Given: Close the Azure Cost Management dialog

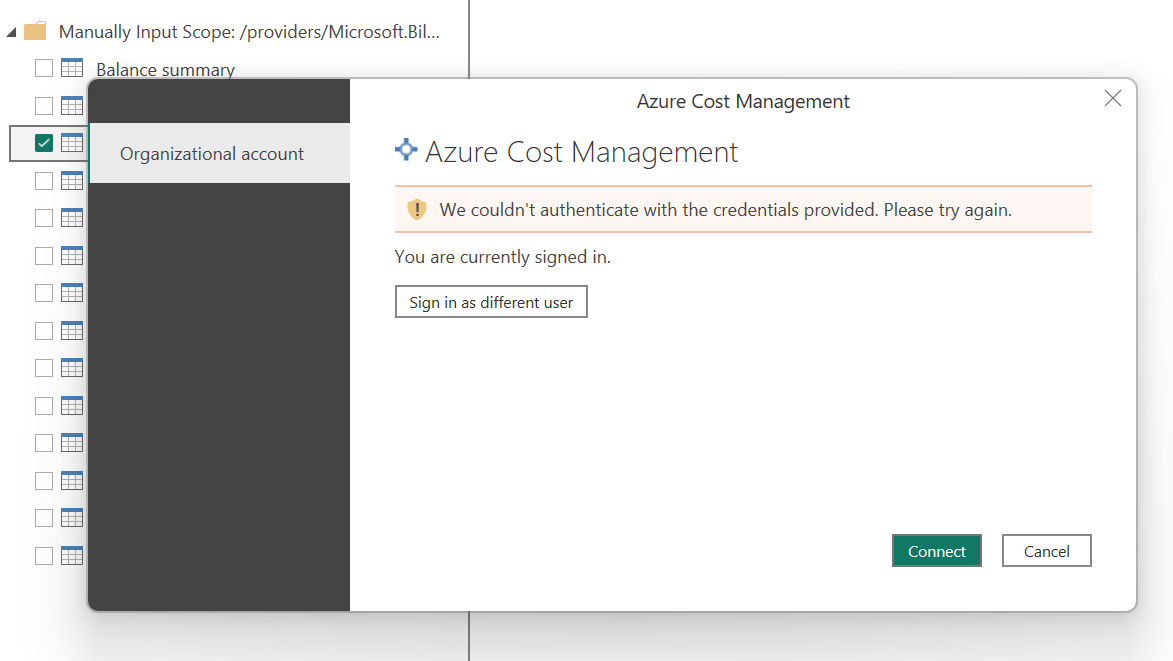Looking at the screenshot, I should 1112,98.
